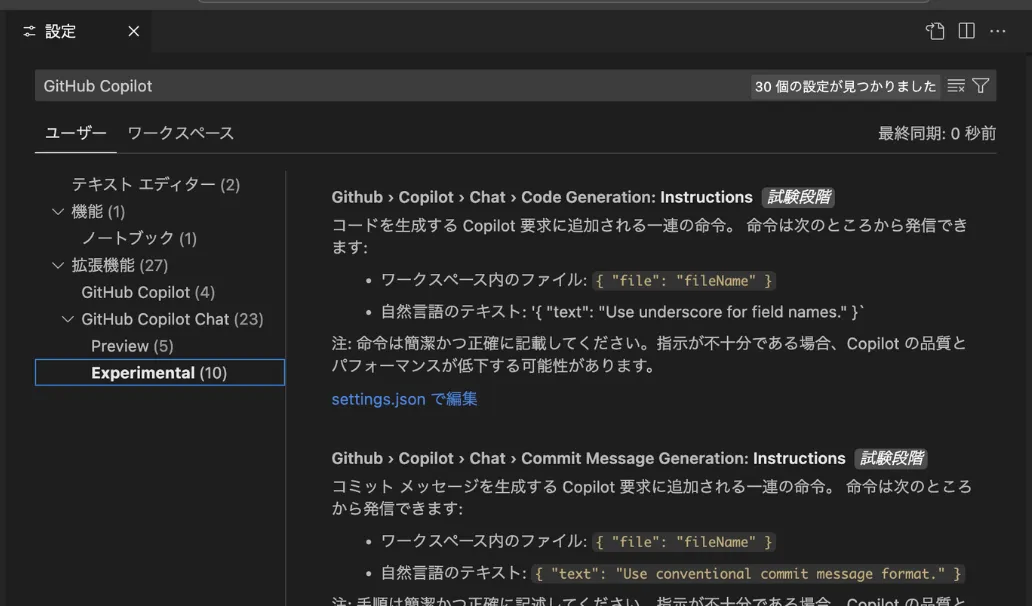1032x606 pixels.
Task: Select 機能 (1) tree item
Action: 98,212
